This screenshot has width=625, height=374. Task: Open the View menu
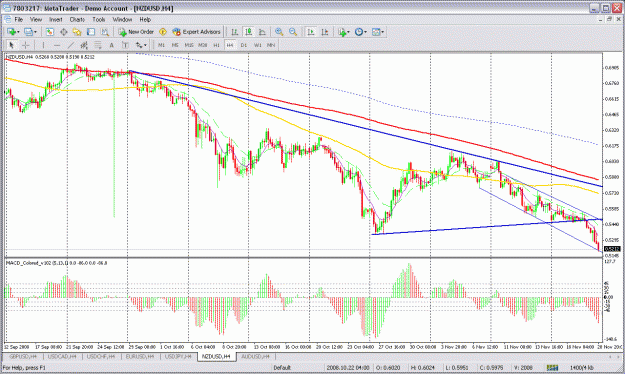[x=35, y=19]
